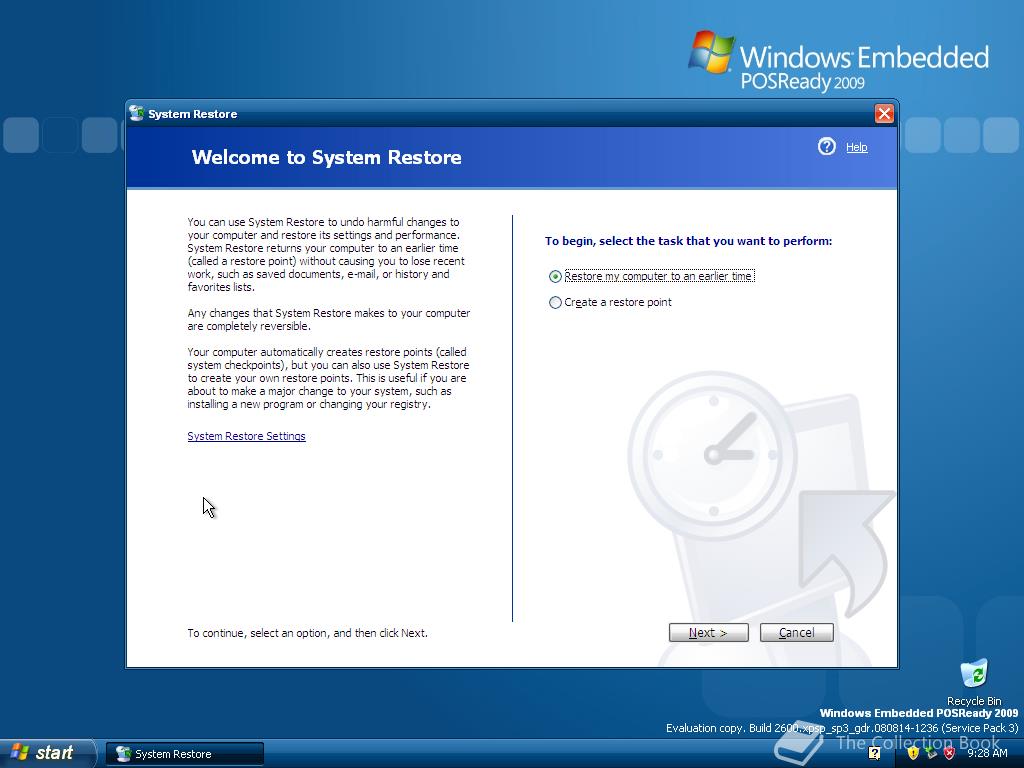This screenshot has height=768, width=1024.
Task: Click the System Restore title bar icon
Action: pos(136,114)
